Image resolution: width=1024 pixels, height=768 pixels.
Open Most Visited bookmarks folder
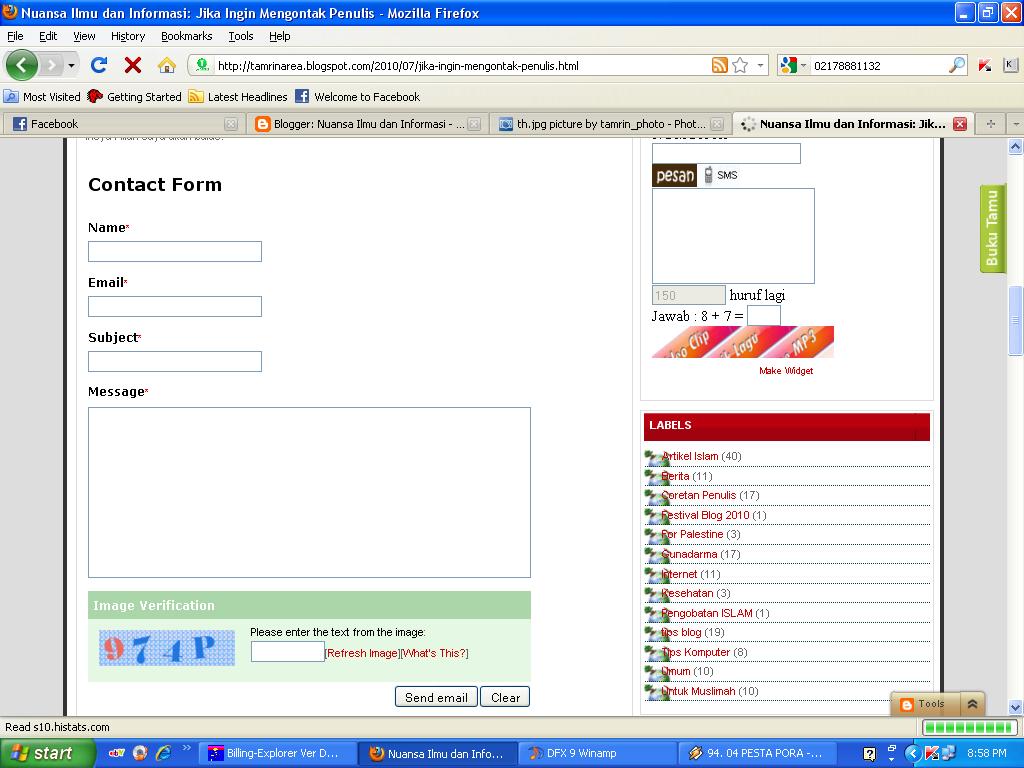tap(42, 97)
